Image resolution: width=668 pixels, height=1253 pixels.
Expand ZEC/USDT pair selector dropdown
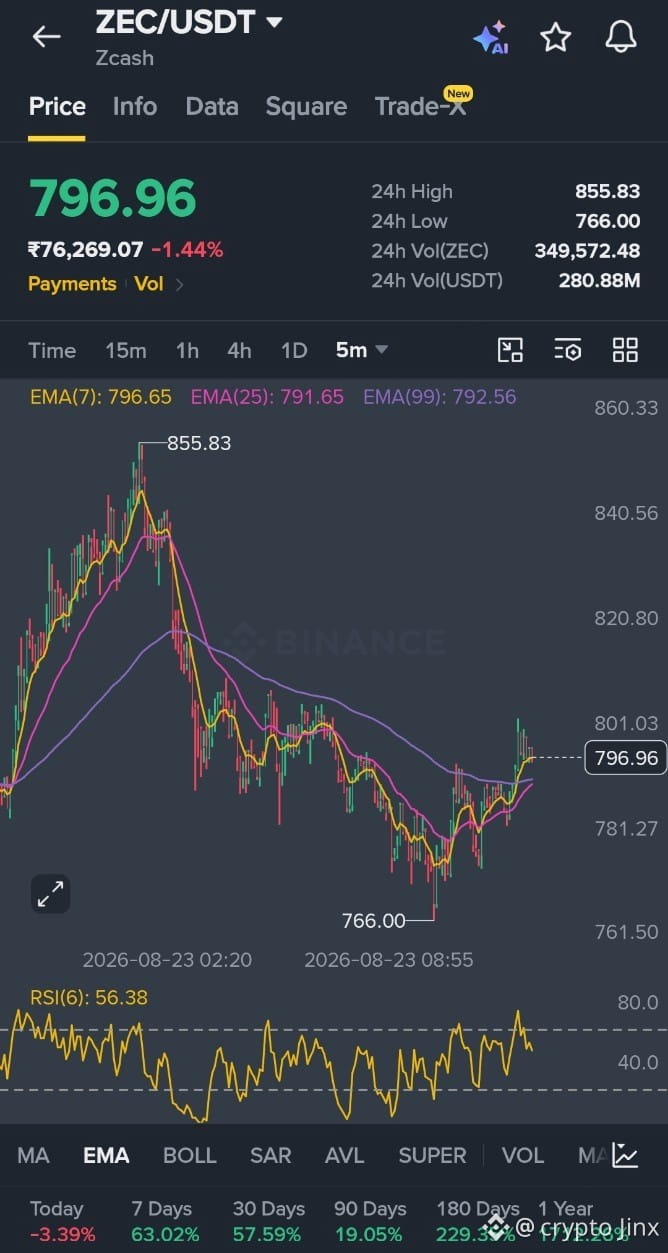tap(273, 21)
